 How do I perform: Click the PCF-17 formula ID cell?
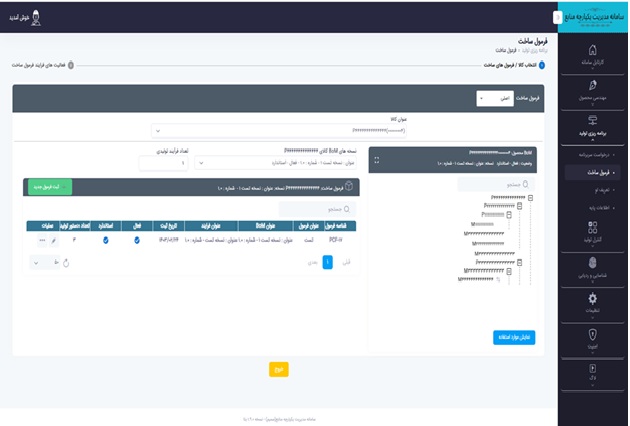click(335, 240)
